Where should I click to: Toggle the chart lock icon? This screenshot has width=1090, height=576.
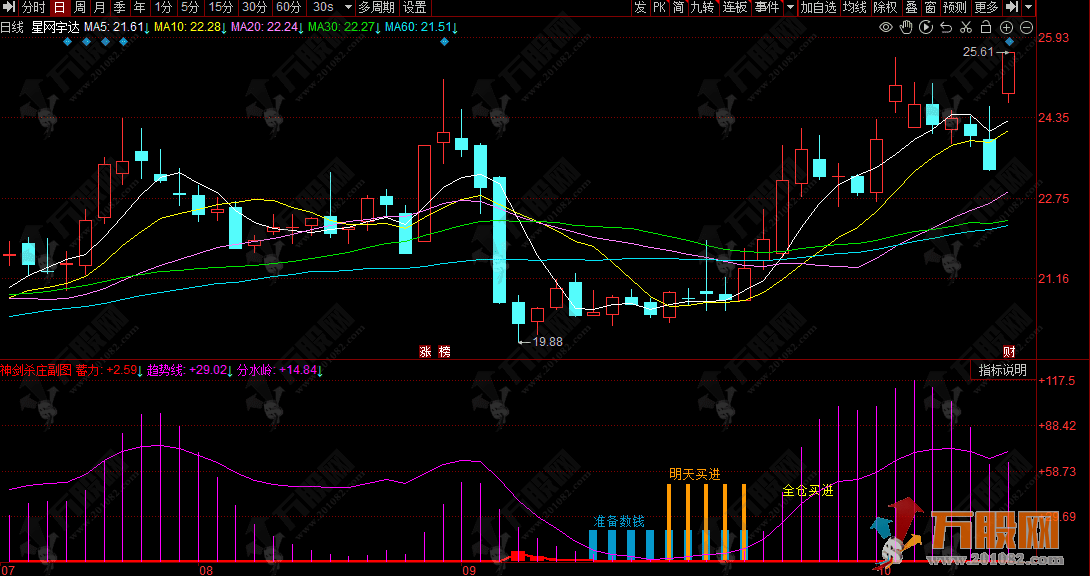[985, 27]
